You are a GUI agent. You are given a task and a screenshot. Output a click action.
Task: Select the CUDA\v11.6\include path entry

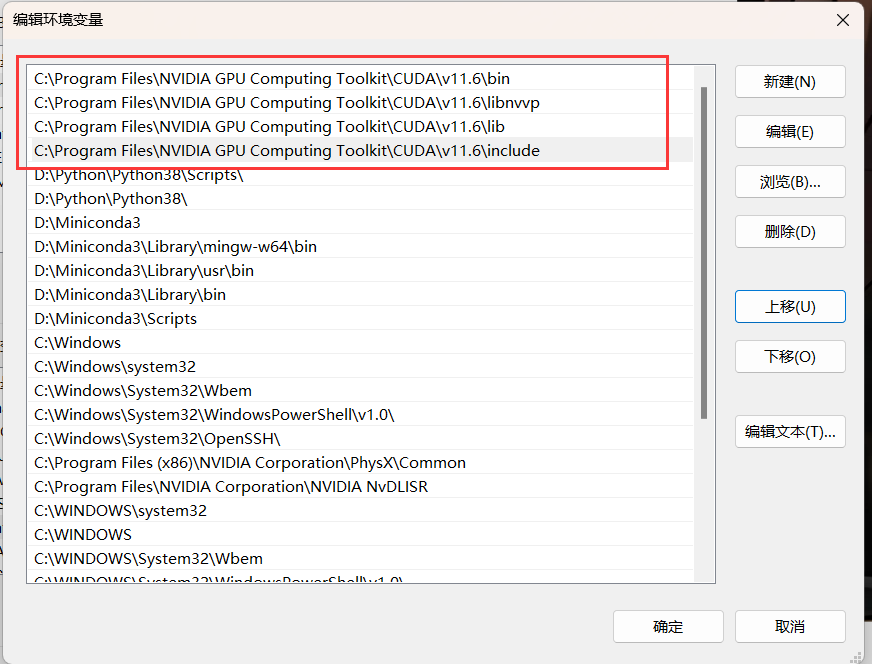click(362, 150)
